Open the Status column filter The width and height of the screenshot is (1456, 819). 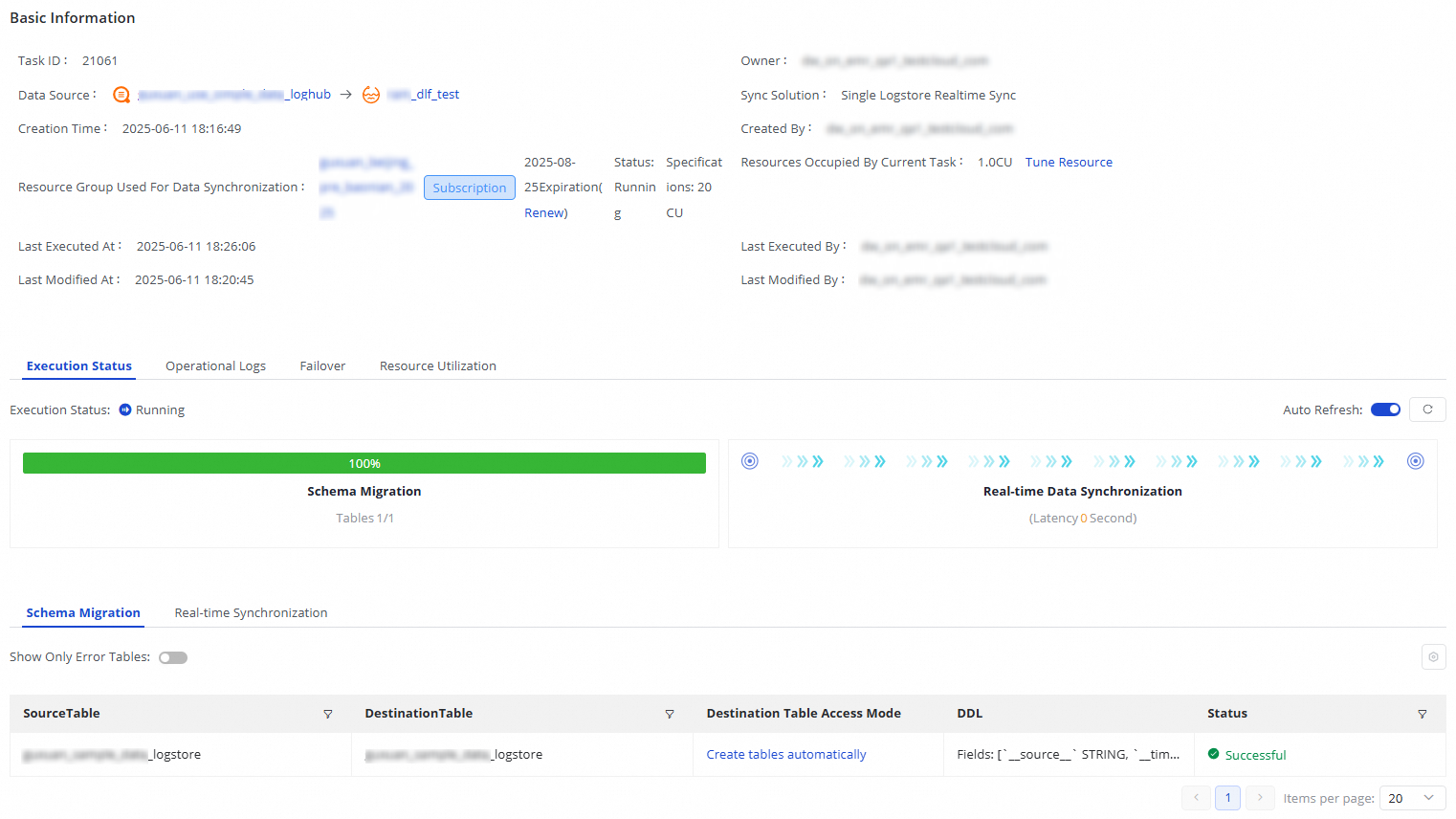click(x=1423, y=714)
